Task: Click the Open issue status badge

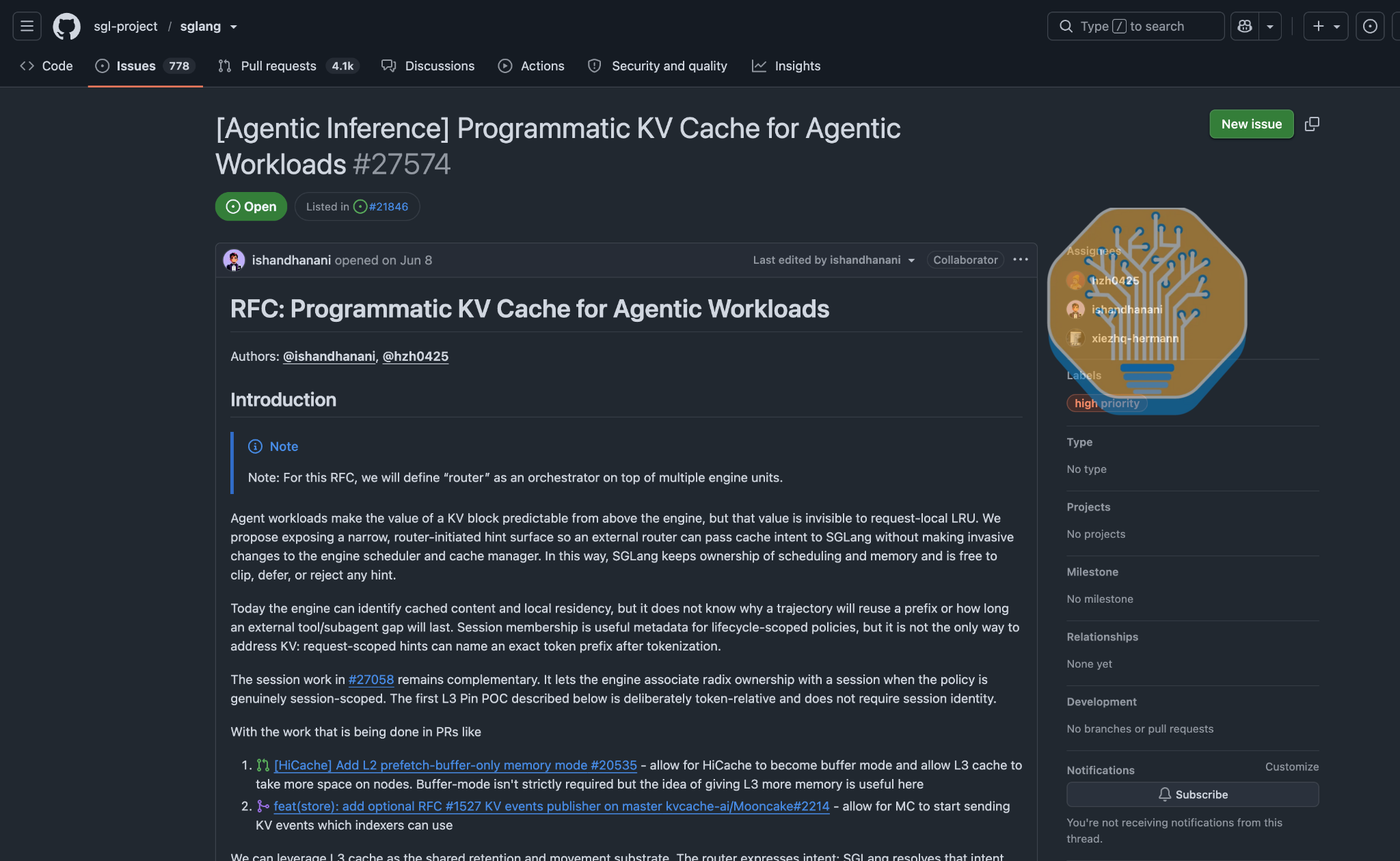Action: [251, 206]
